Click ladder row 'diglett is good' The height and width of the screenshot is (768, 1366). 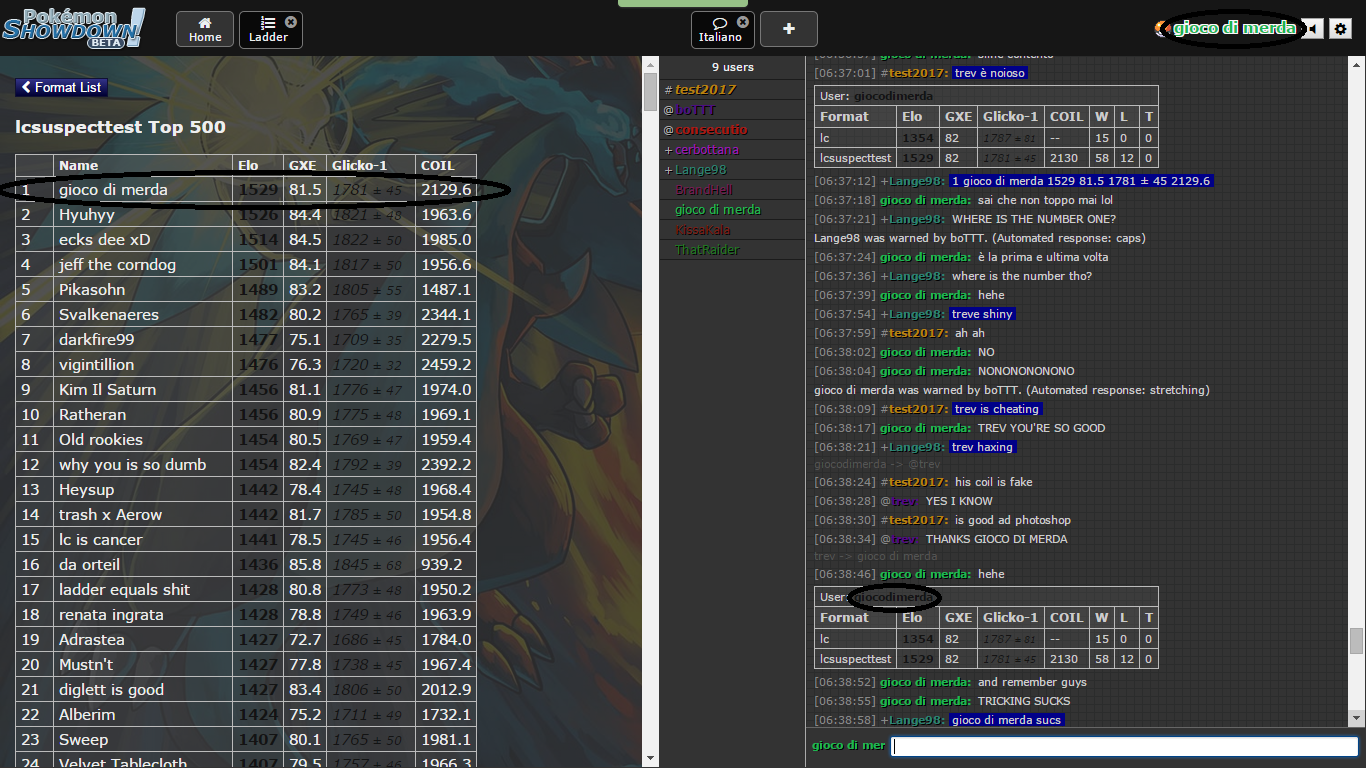click(246, 690)
